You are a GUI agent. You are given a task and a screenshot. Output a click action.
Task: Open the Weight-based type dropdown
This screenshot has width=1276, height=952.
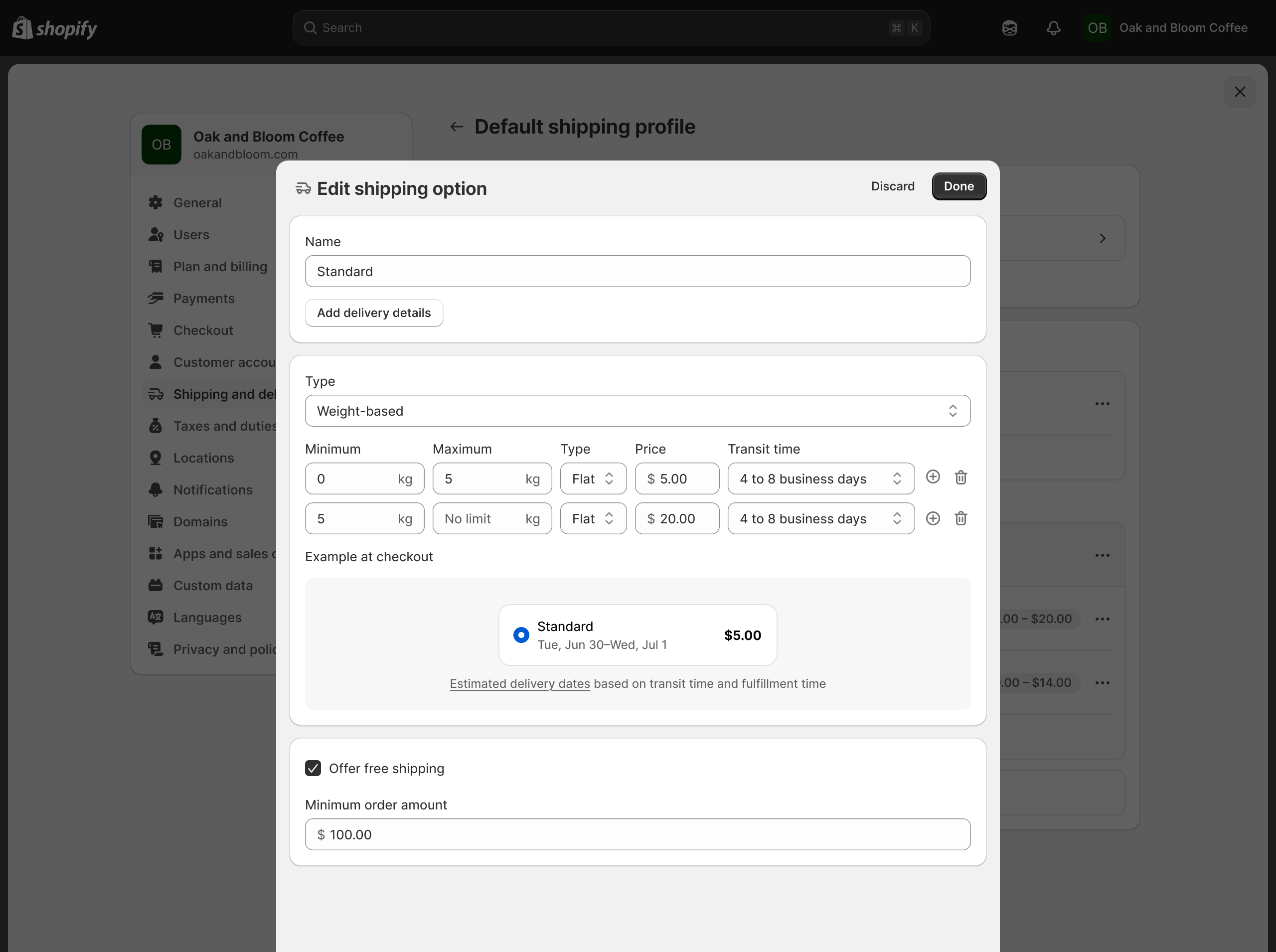638,411
